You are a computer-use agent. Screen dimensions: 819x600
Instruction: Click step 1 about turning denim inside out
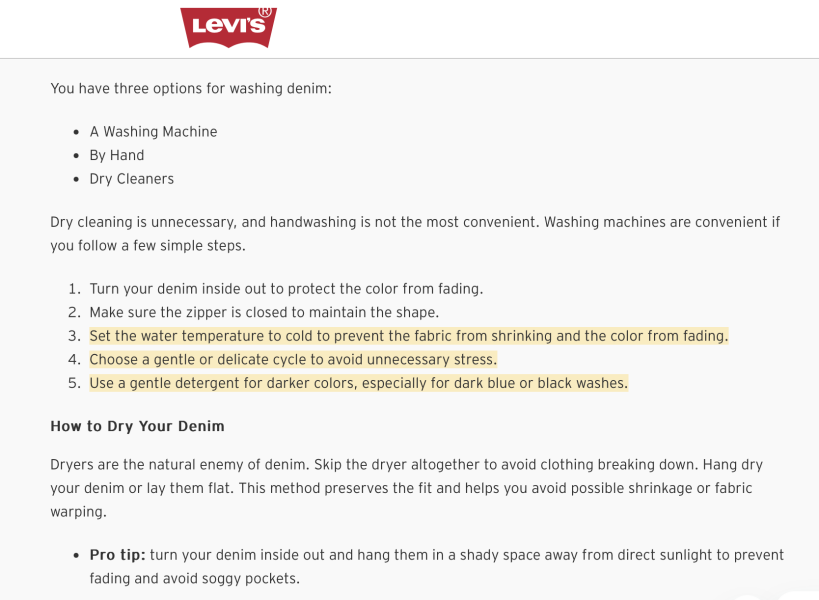coord(286,289)
